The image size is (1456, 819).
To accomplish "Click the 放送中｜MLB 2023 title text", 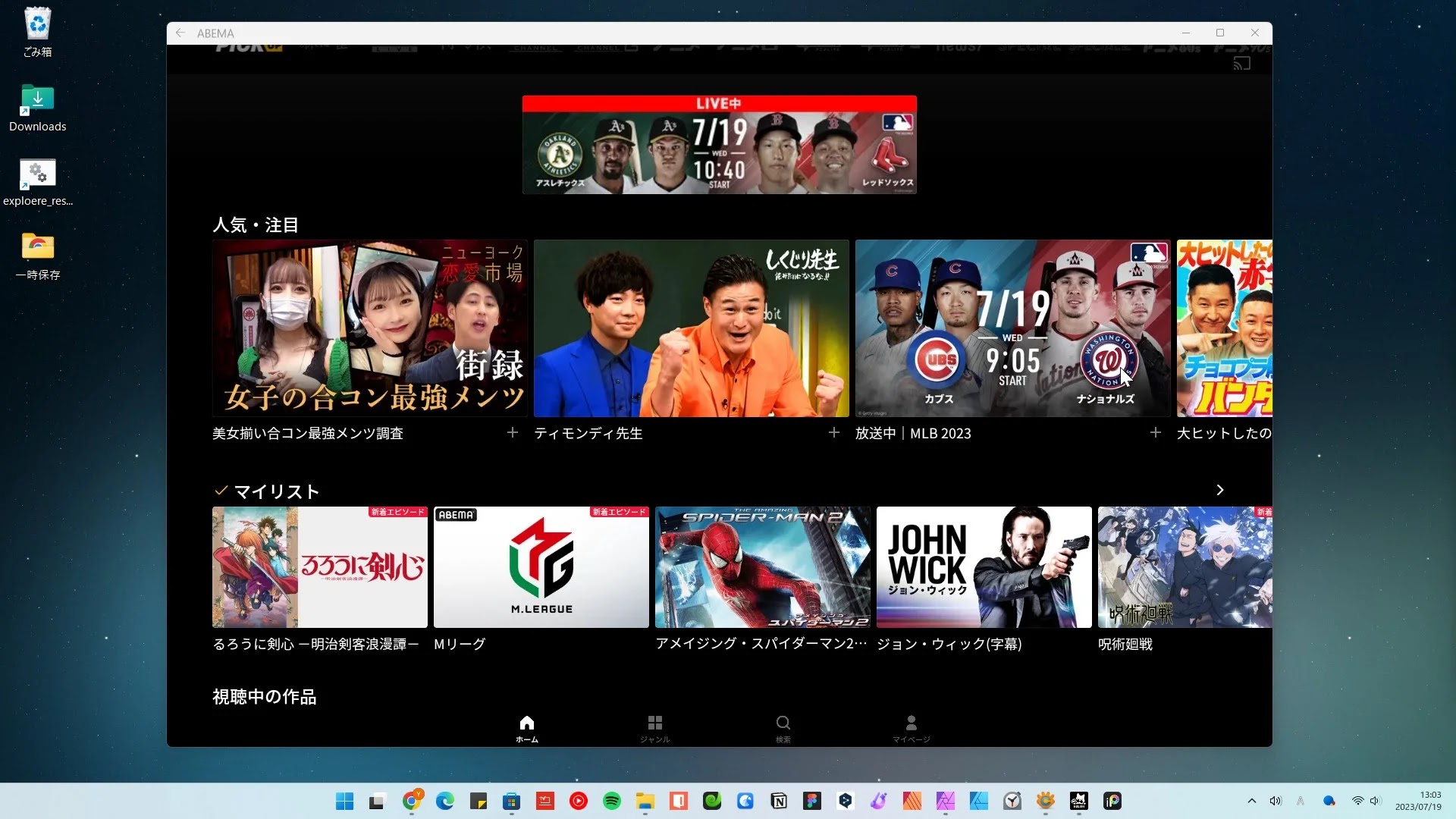I will 913,433.
